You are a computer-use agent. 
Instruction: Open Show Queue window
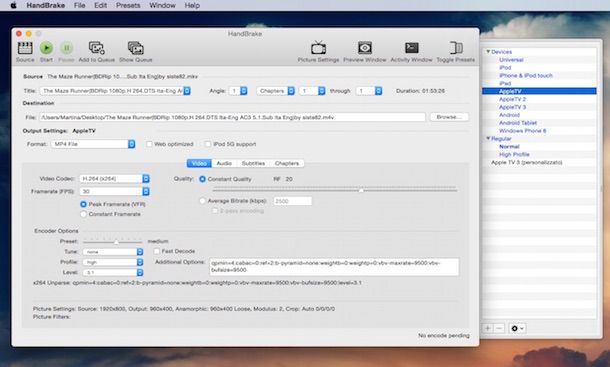point(136,48)
